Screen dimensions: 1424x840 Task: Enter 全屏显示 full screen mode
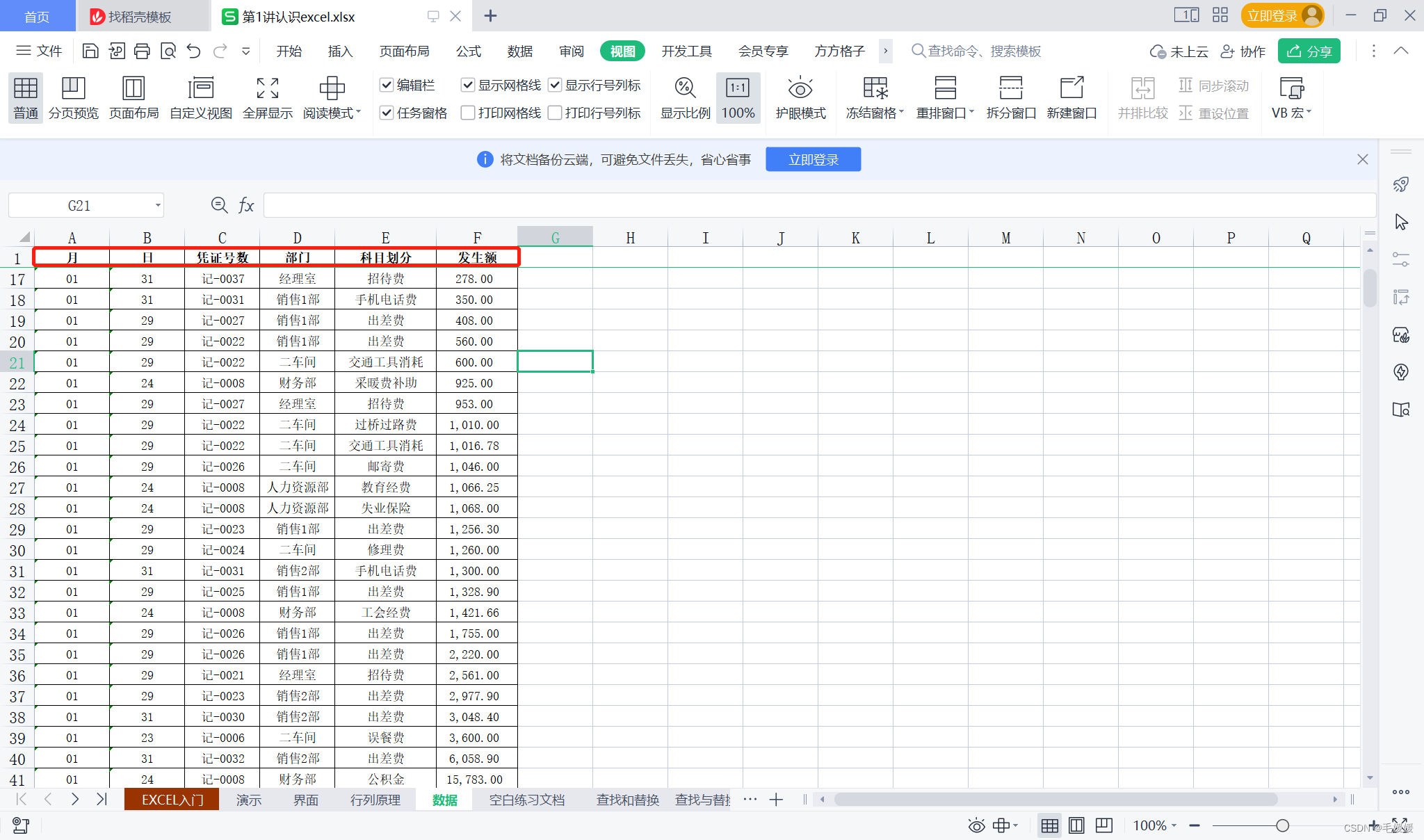[x=268, y=97]
